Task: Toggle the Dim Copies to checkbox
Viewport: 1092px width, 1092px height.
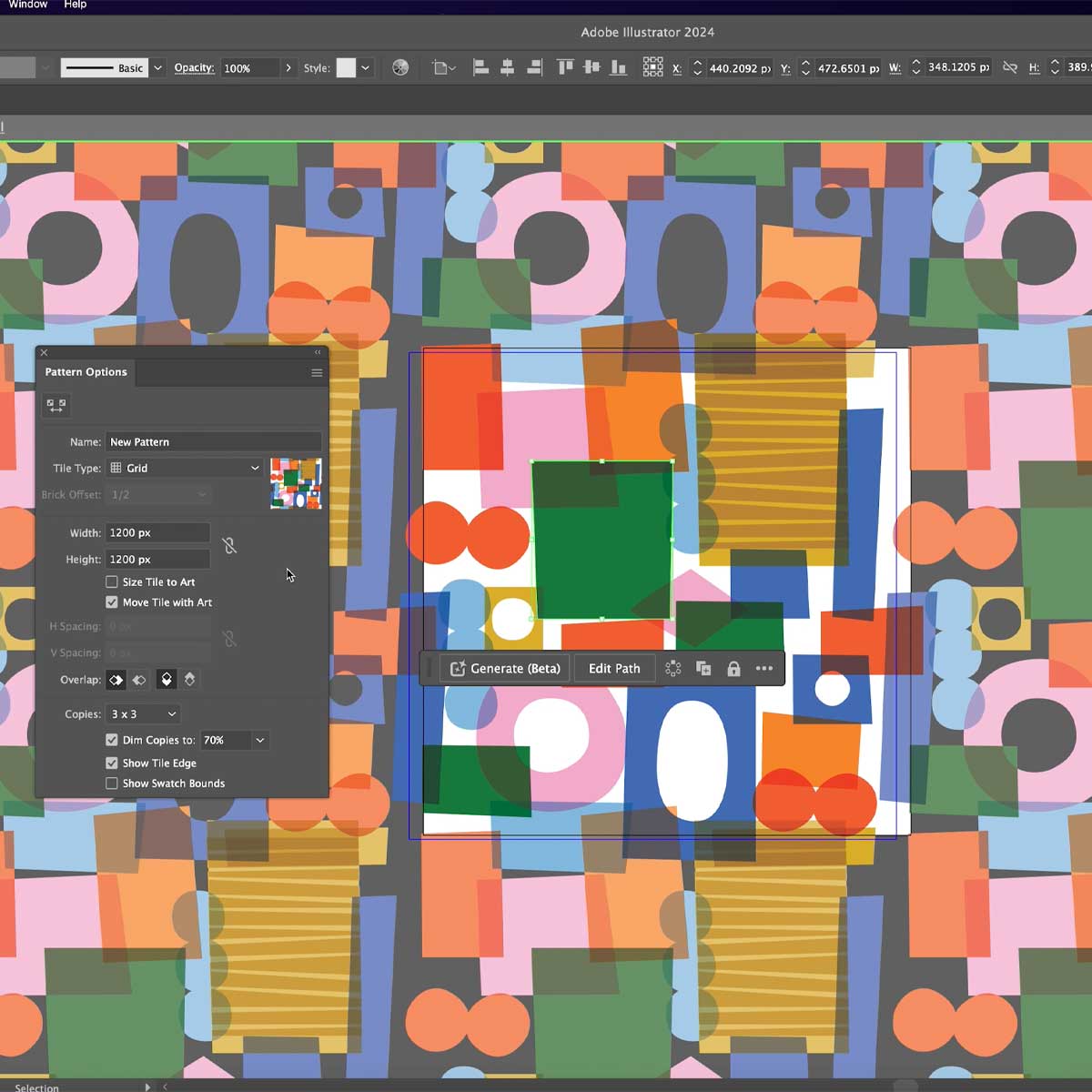Action: coord(112,740)
